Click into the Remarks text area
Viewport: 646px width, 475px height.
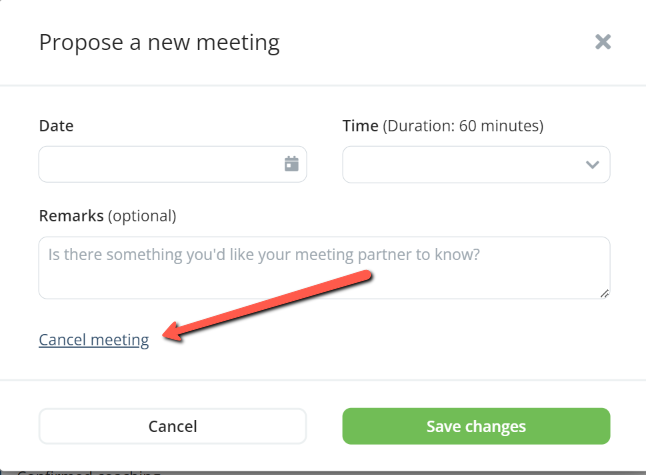pos(324,268)
